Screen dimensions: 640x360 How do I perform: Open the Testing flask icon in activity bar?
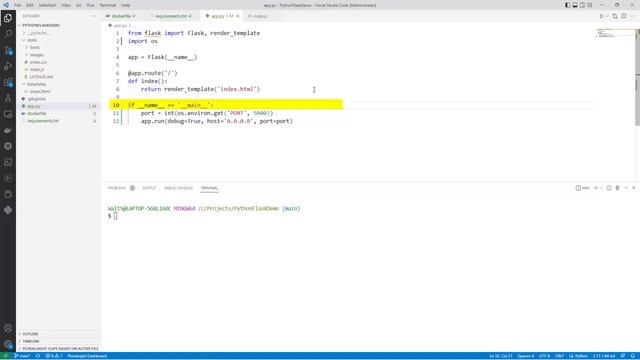tap(8, 98)
